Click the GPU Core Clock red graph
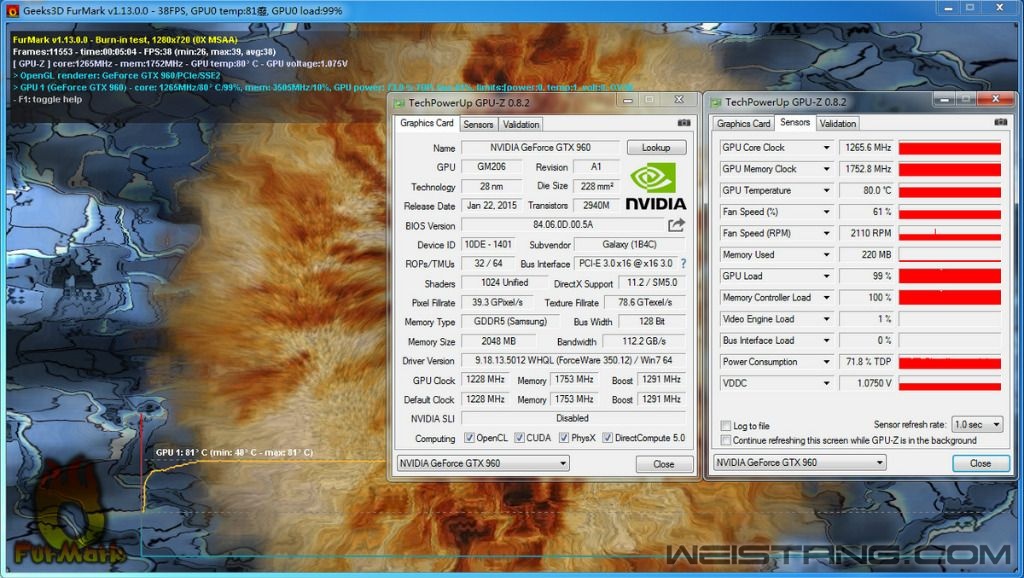Image resolution: width=1024 pixels, height=578 pixels. pos(950,148)
